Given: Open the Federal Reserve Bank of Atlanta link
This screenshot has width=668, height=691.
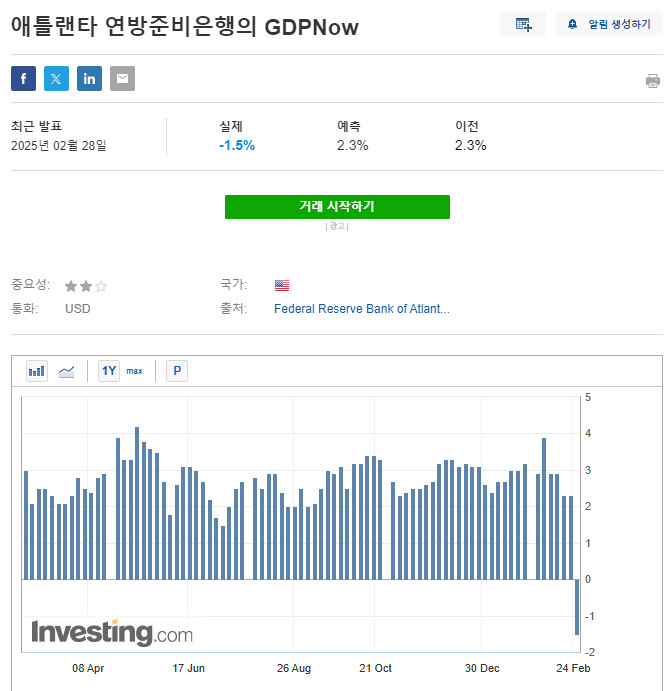Looking at the screenshot, I should pyautogui.click(x=361, y=309).
